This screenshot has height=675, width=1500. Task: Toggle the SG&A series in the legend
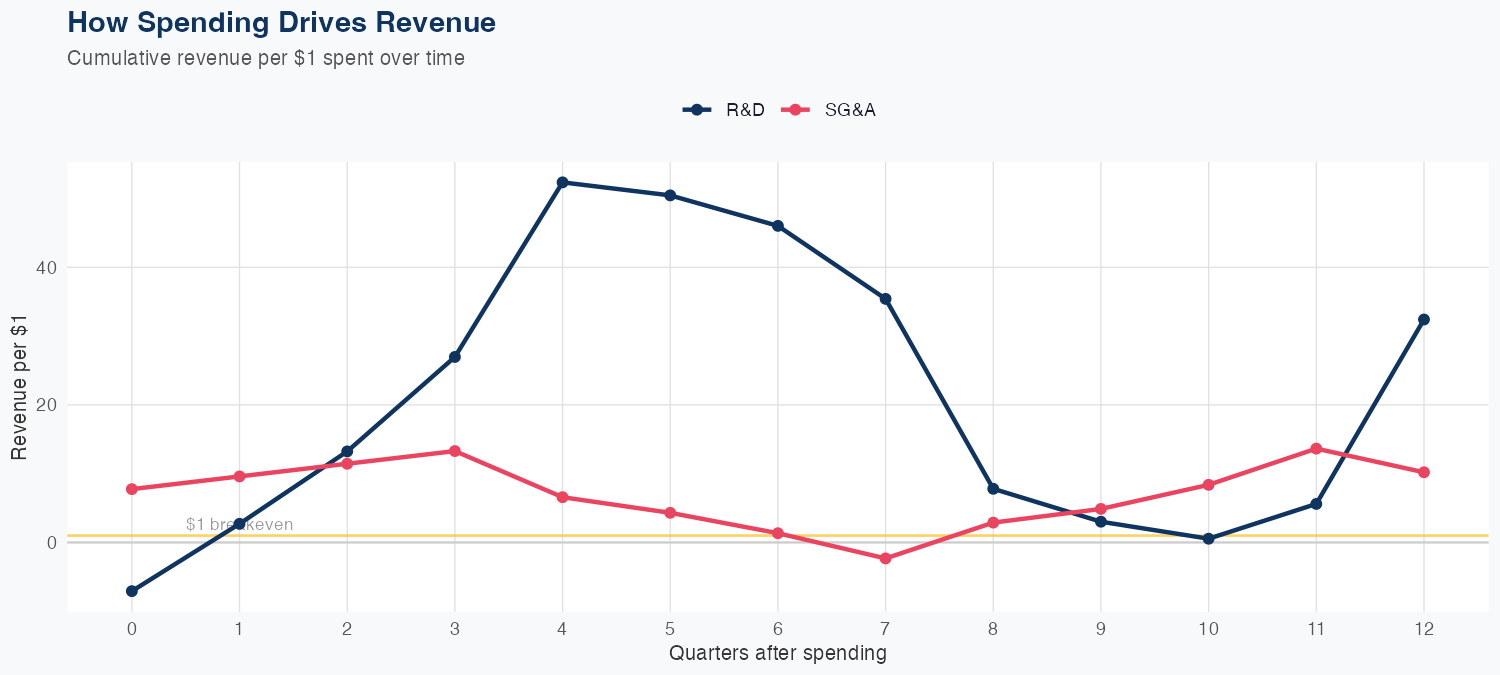coord(850,110)
